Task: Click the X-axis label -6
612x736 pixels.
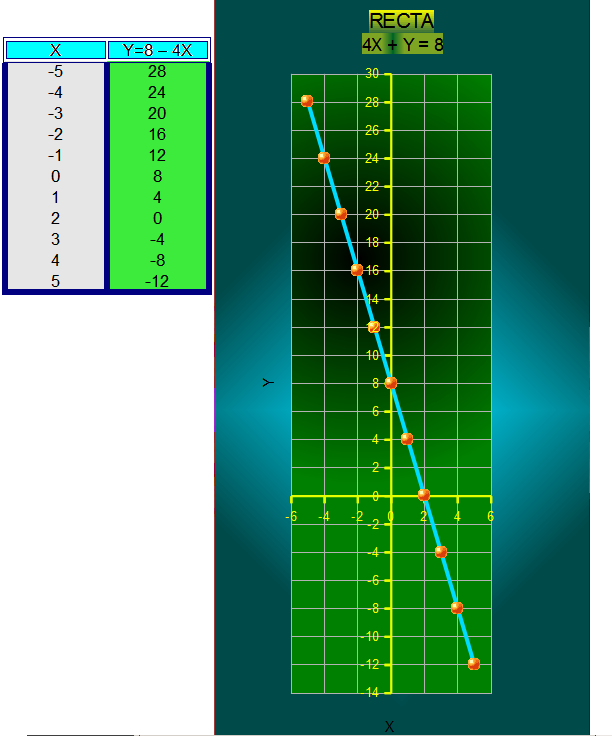Action: [291, 517]
